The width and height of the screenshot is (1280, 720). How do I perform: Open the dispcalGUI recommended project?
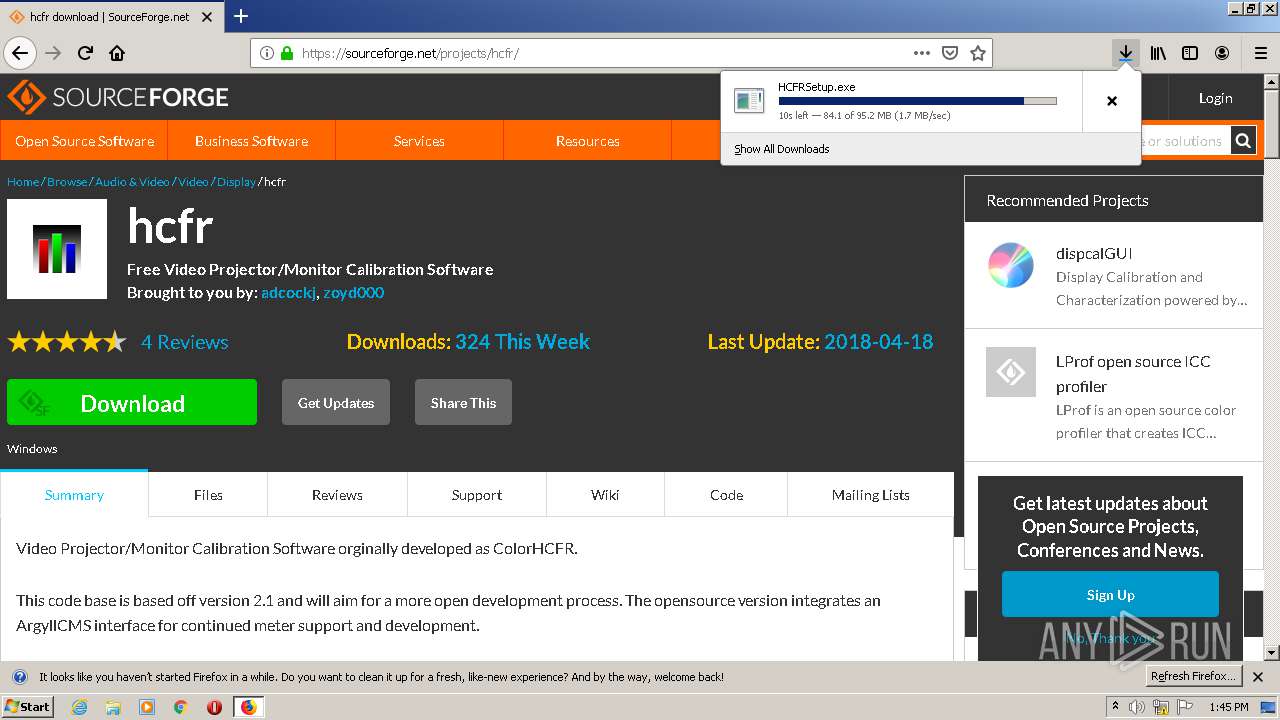click(1094, 254)
